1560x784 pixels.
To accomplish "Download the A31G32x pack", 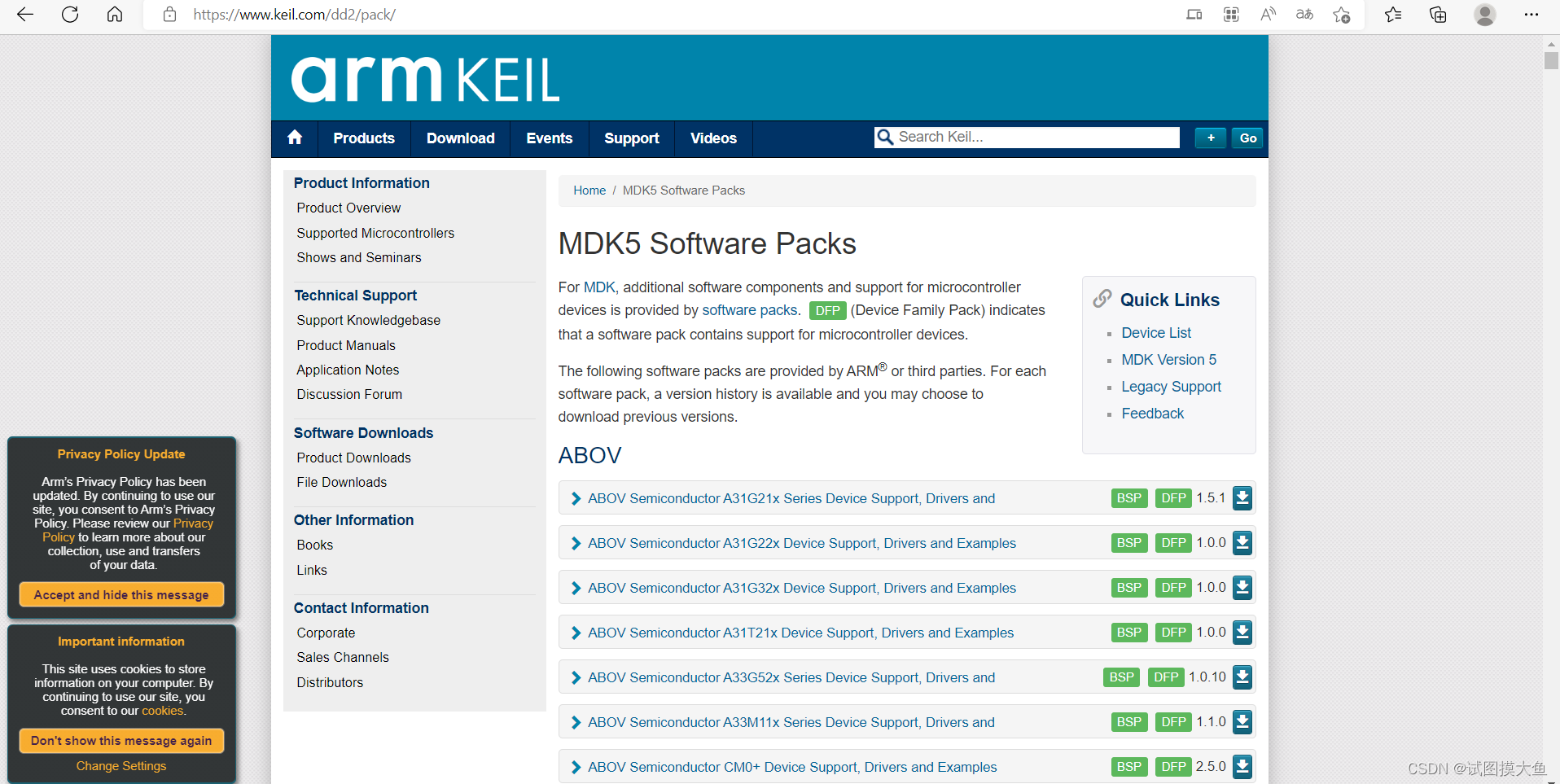I will pyautogui.click(x=1242, y=588).
